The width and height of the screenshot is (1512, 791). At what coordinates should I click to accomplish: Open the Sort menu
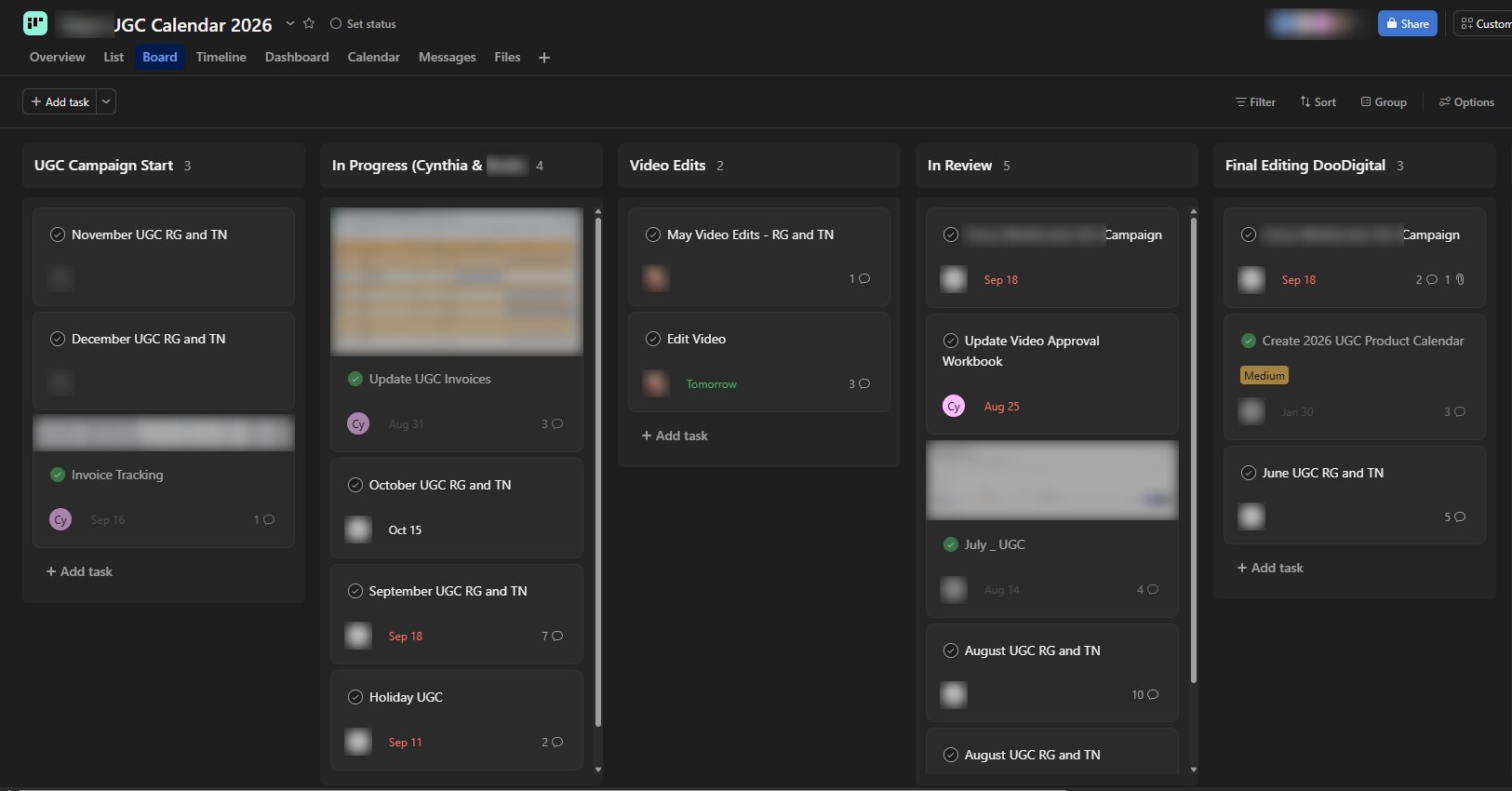point(1318,102)
